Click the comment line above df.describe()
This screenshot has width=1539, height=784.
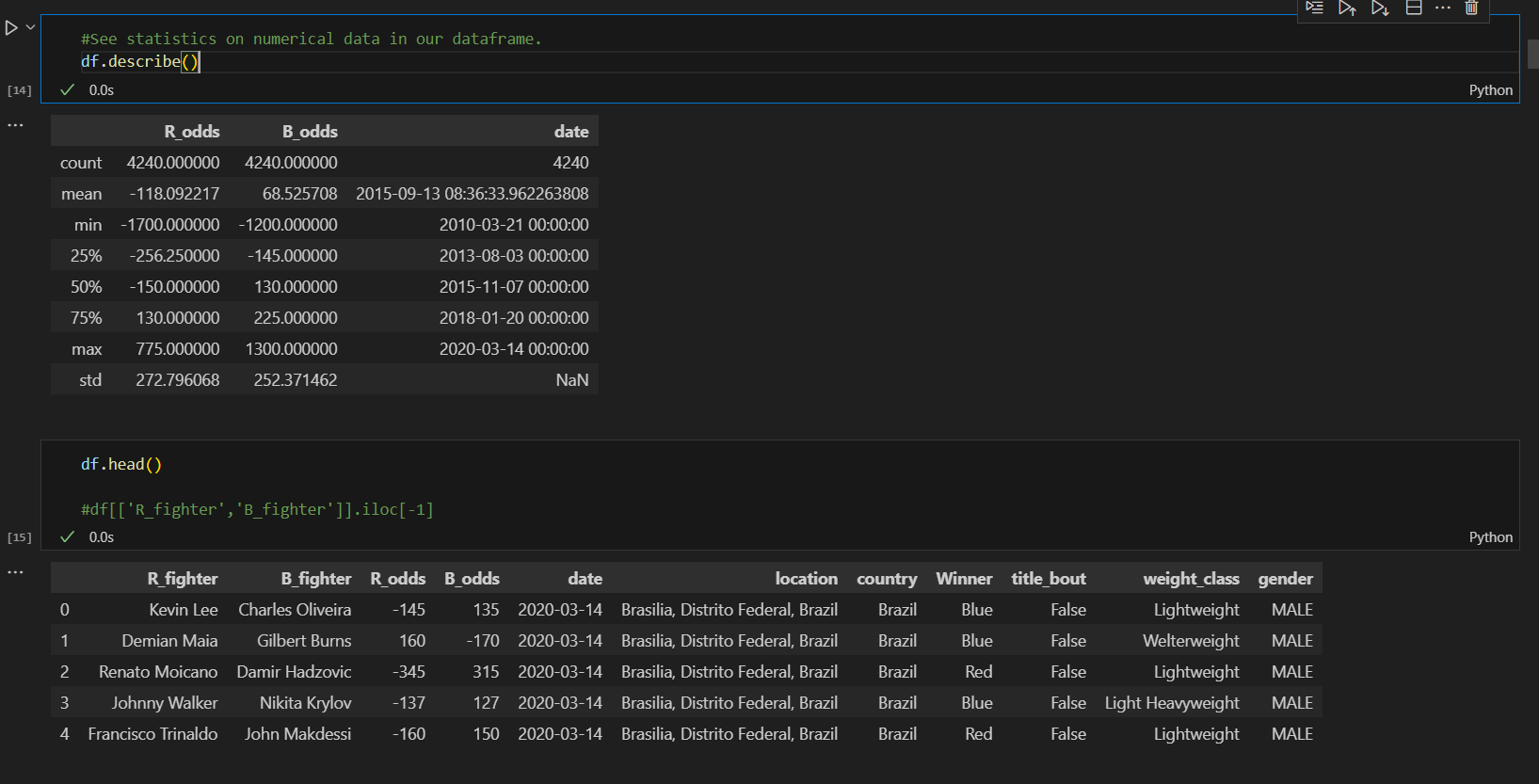point(312,39)
